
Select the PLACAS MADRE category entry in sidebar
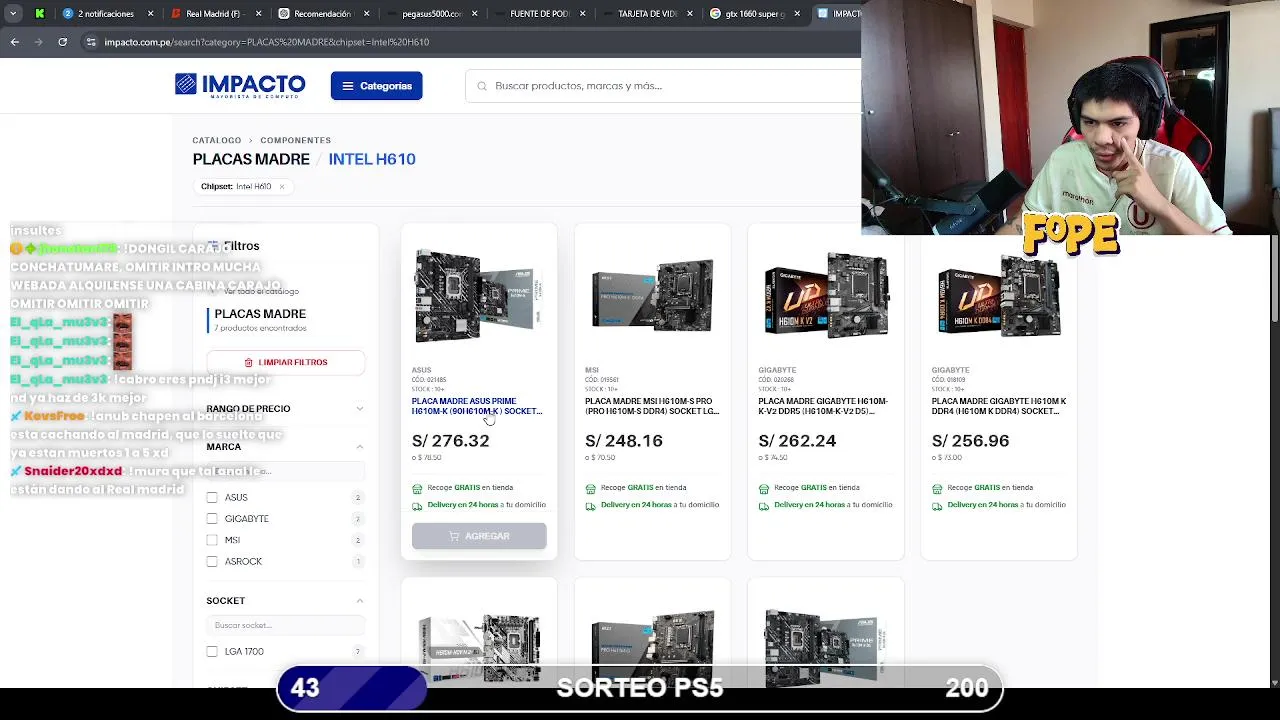pos(260,314)
